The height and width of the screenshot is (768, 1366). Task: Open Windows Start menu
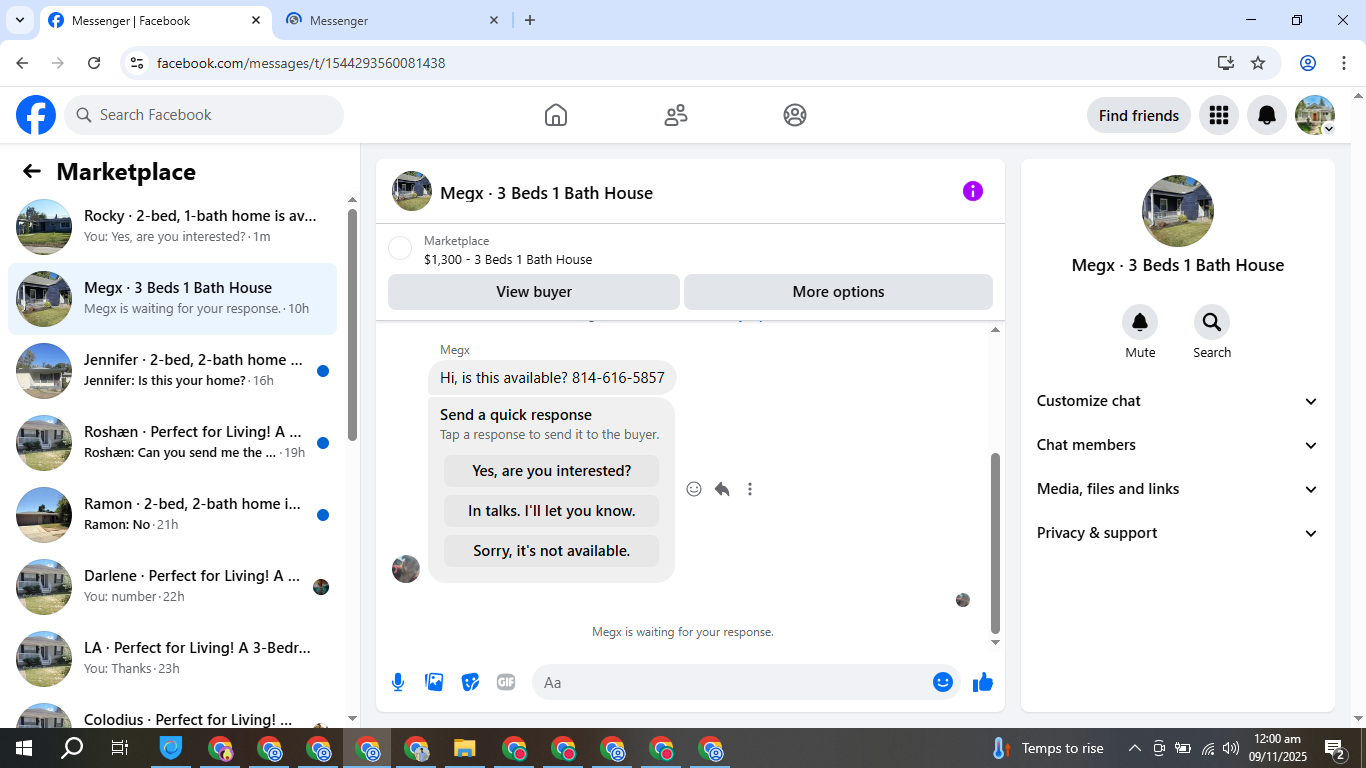(23, 748)
